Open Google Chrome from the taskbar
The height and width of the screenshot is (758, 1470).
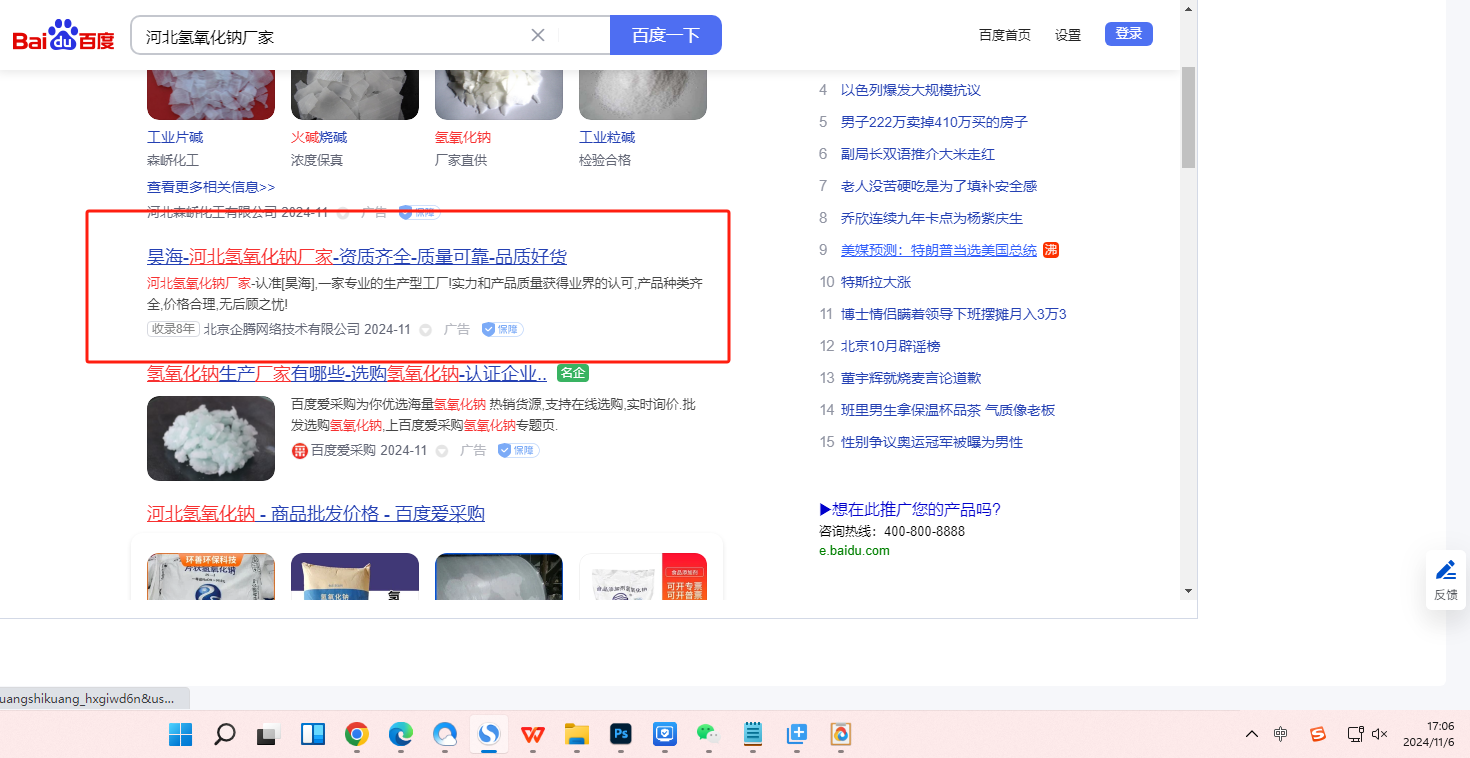pyautogui.click(x=357, y=735)
